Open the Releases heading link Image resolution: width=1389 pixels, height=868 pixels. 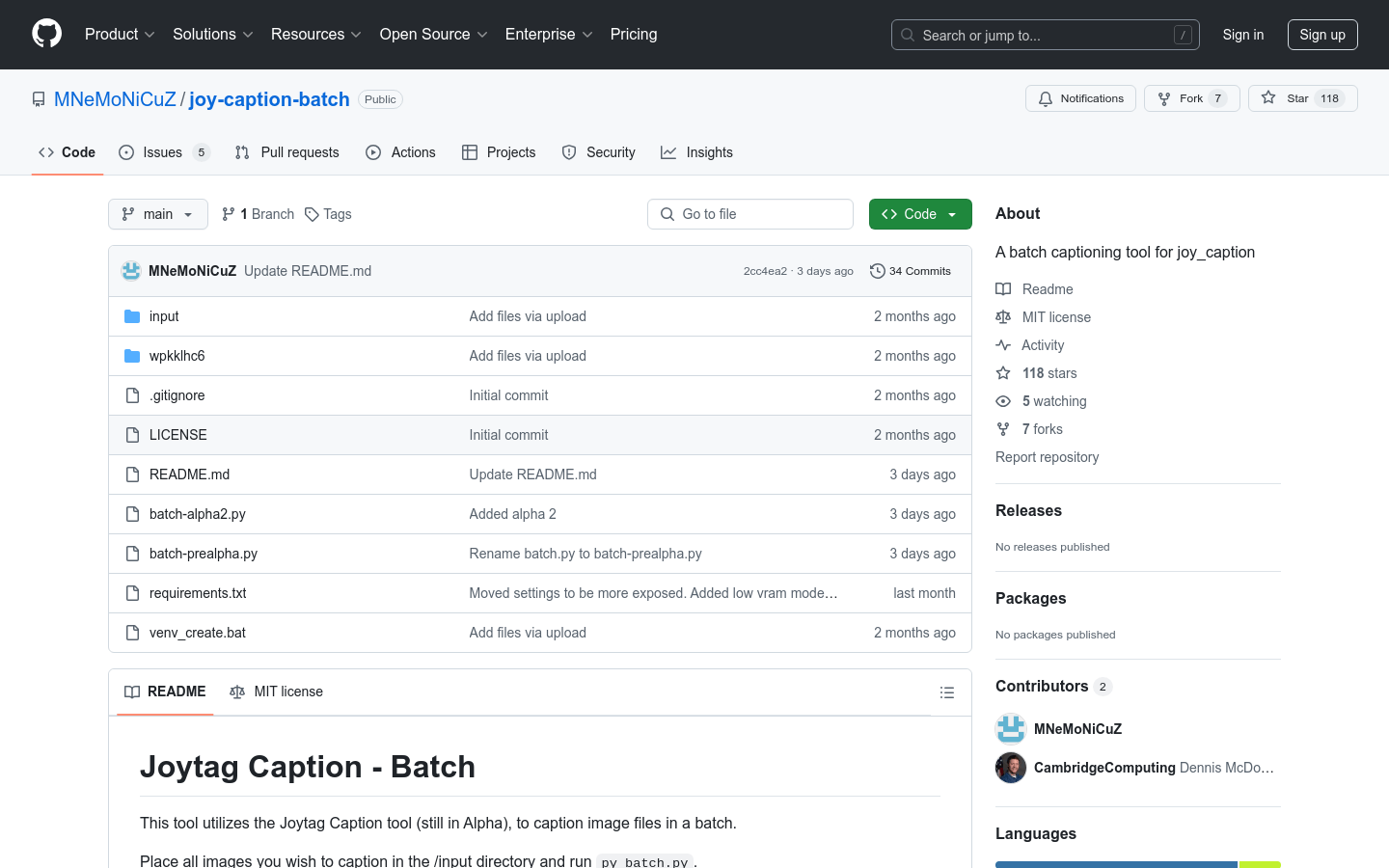pos(1028,510)
